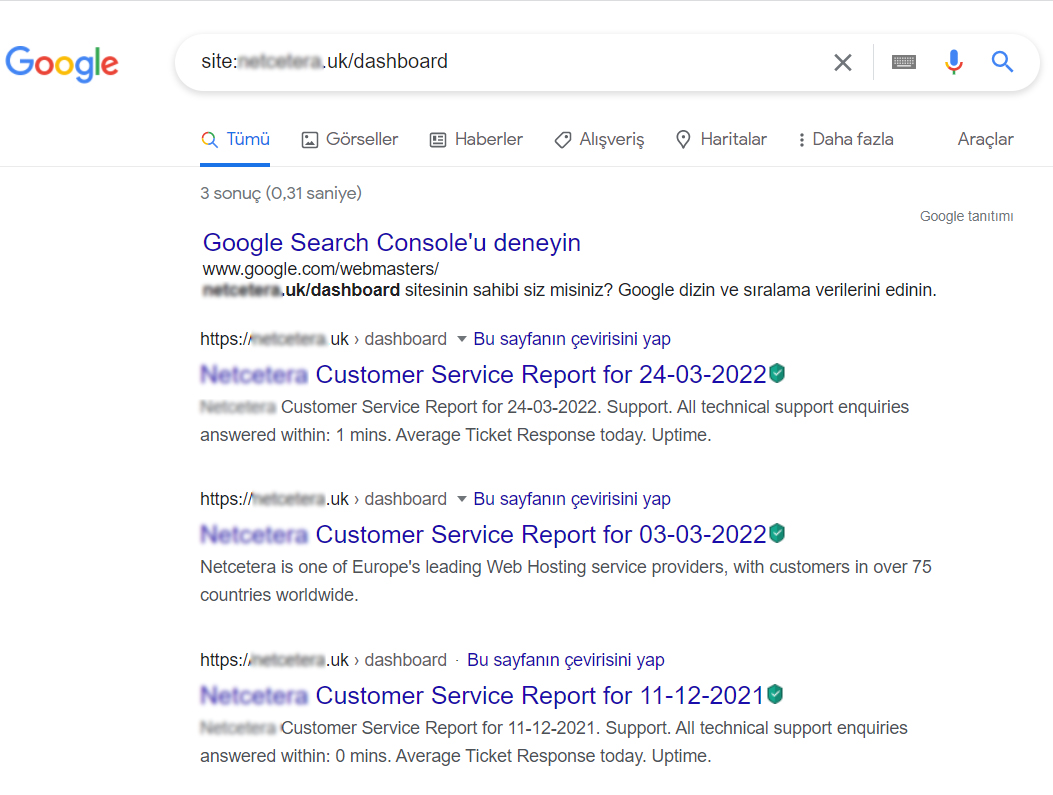Clear the search query with X
Image resolution: width=1053 pixels, height=795 pixels.
tap(843, 62)
